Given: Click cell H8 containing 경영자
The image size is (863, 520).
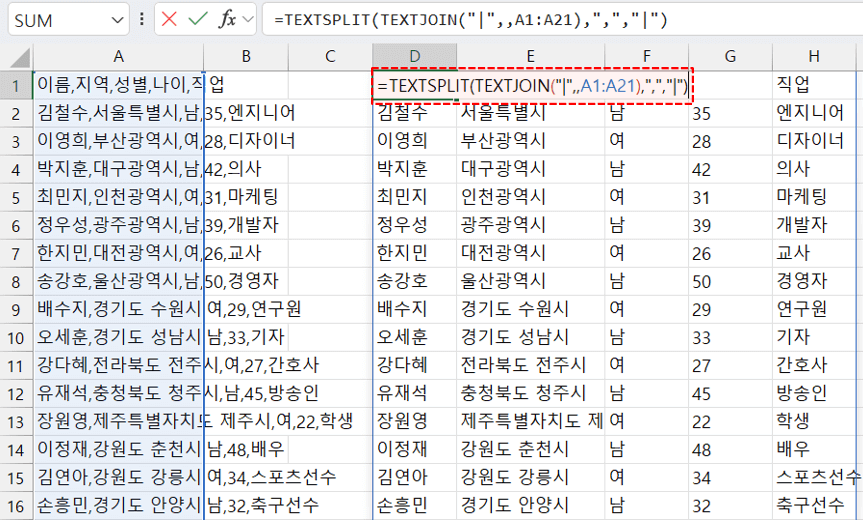Looking at the screenshot, I should point(814,282).
